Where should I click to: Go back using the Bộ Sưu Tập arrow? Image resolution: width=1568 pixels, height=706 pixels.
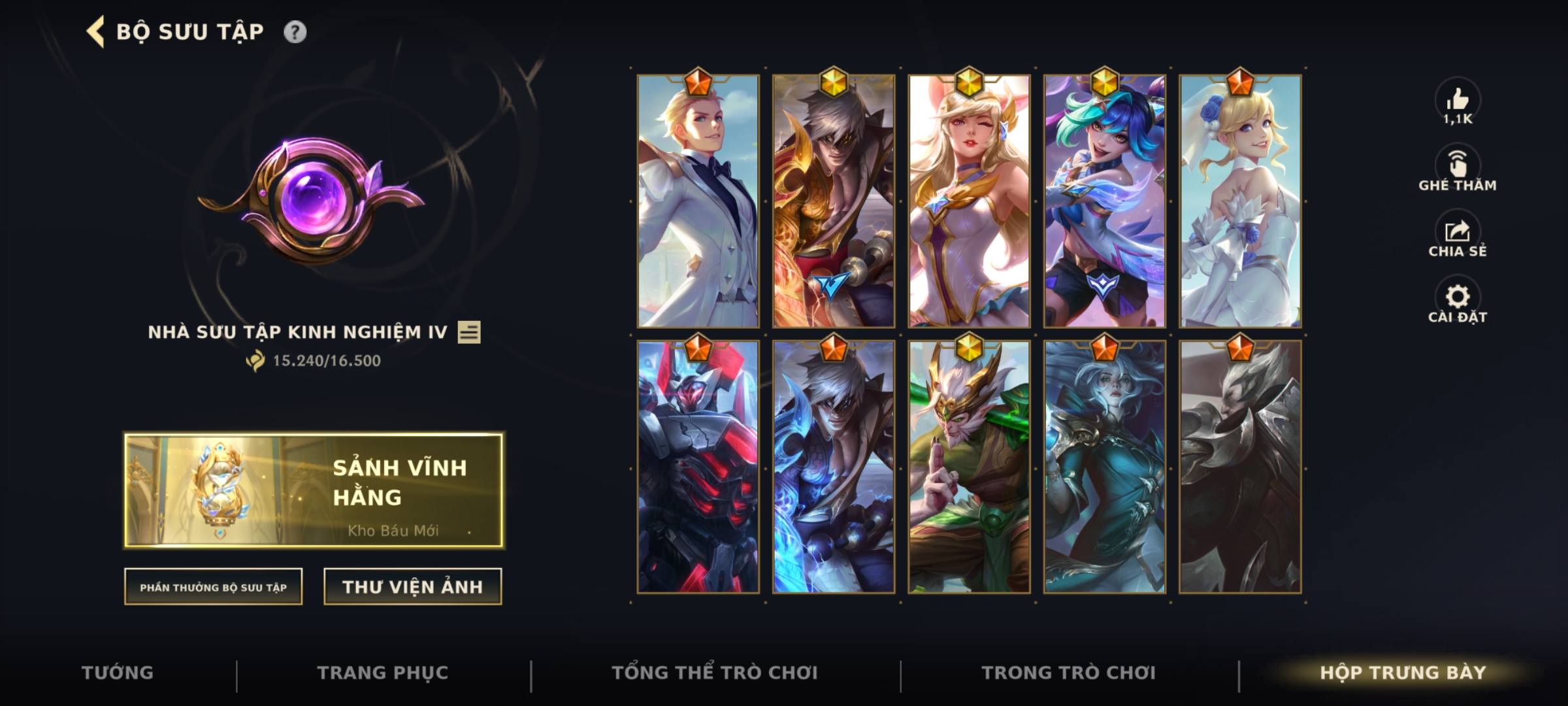coord(96,32)
